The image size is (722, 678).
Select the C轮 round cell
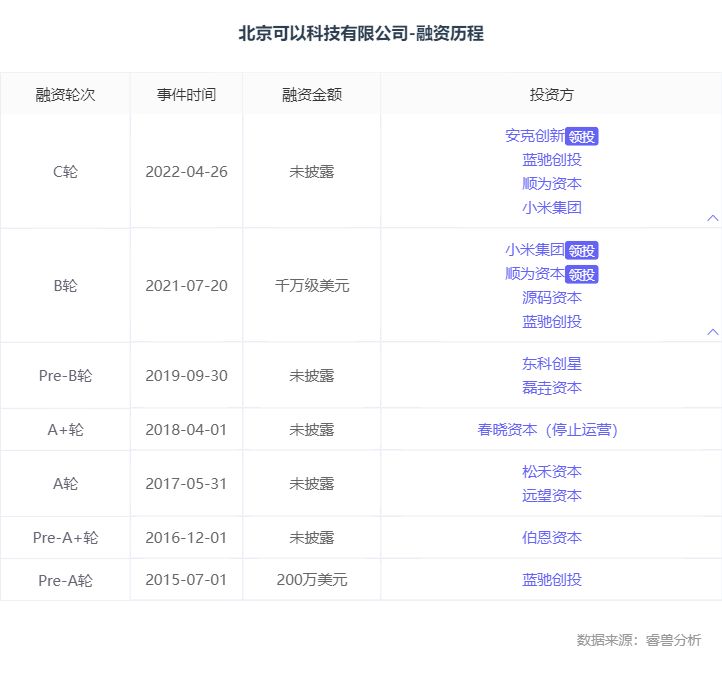(x=65, y=172)
